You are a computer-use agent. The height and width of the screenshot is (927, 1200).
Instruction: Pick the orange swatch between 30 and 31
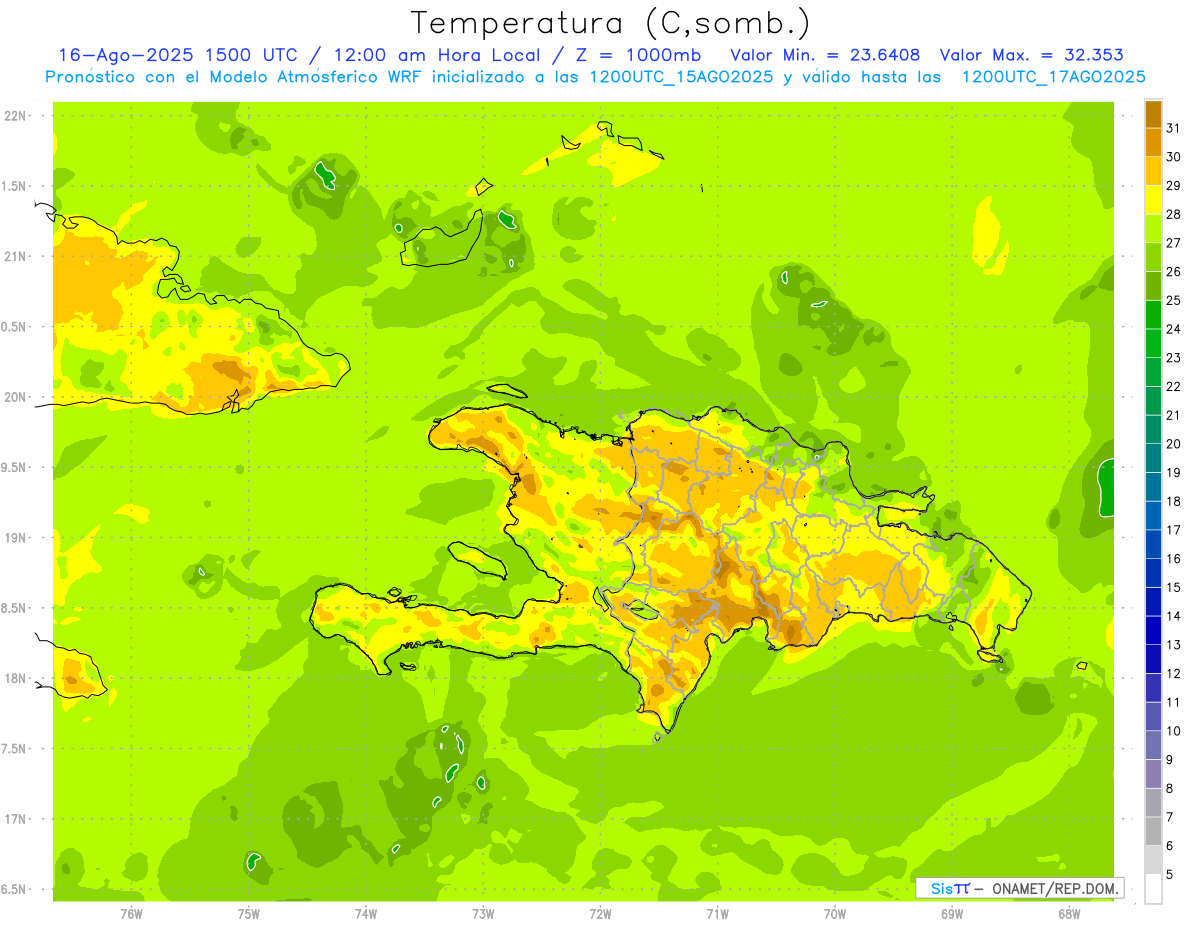[1153, 142]
